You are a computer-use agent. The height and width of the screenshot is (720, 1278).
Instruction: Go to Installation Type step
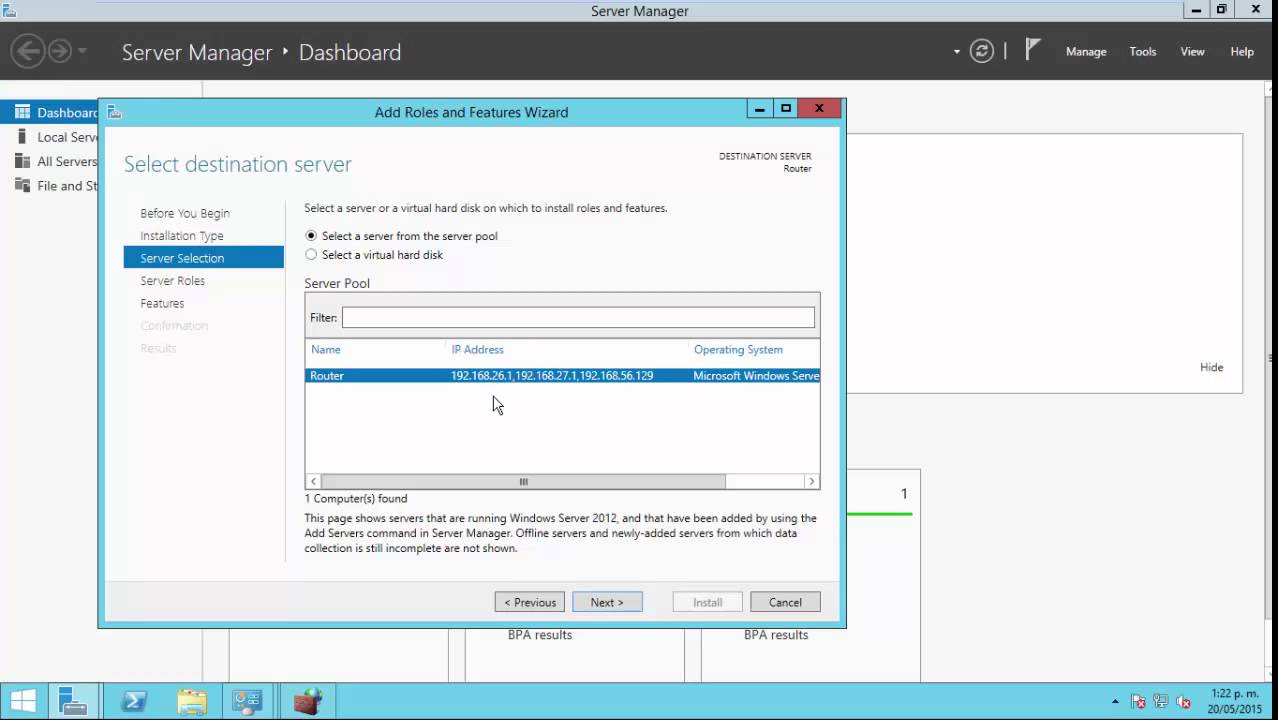[x=182, y=236]
